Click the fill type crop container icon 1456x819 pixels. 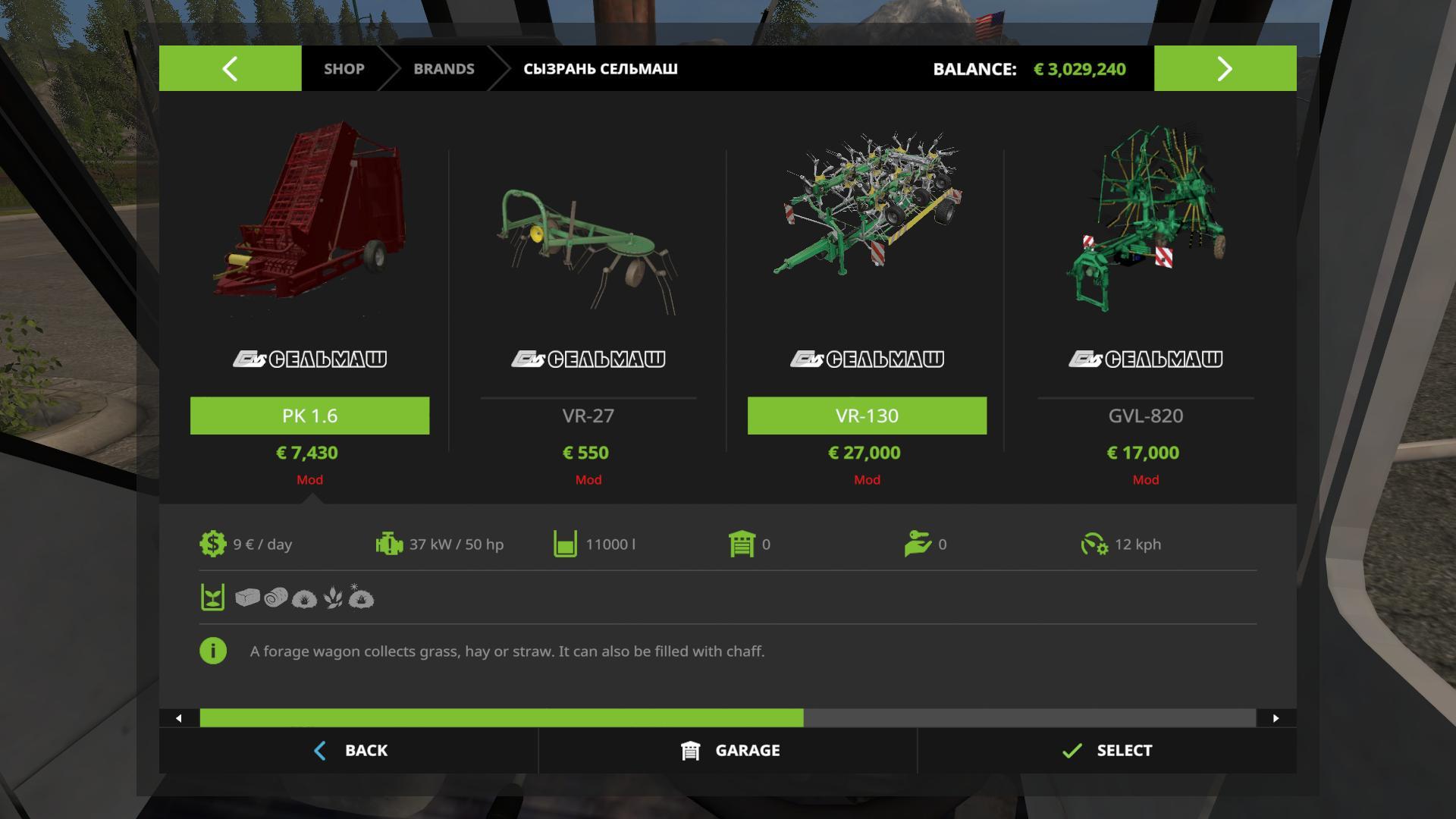coord(212,598)
